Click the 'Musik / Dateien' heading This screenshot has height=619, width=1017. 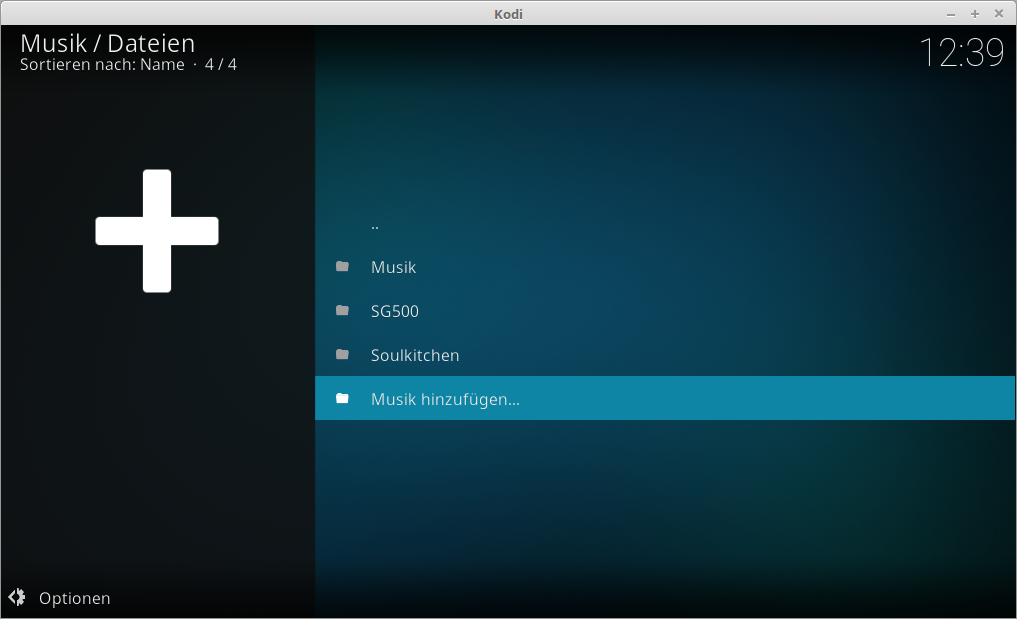click(x=107, y=43)
